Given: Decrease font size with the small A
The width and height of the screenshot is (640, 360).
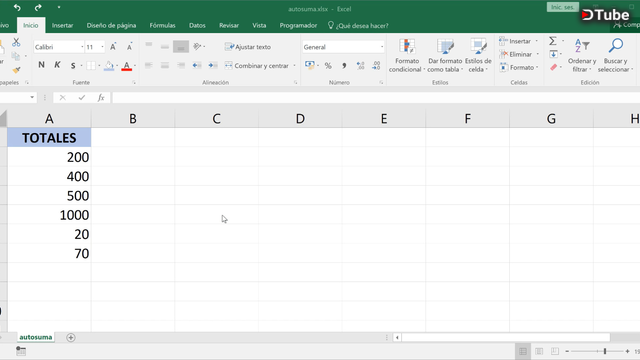Looking at the screenshot, I should click(x=129, y=47).
